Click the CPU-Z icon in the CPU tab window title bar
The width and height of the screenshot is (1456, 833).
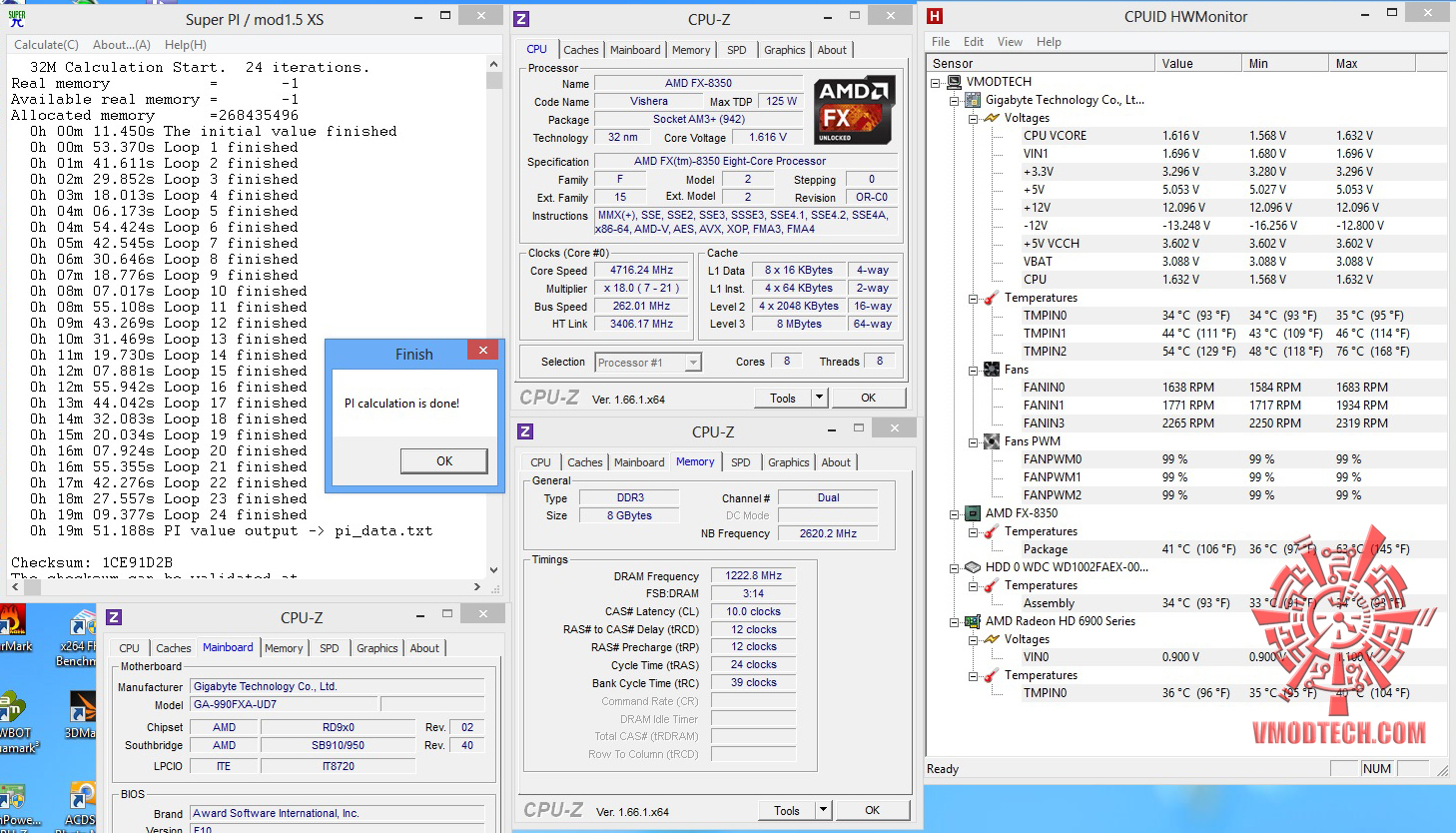[521, 18]
